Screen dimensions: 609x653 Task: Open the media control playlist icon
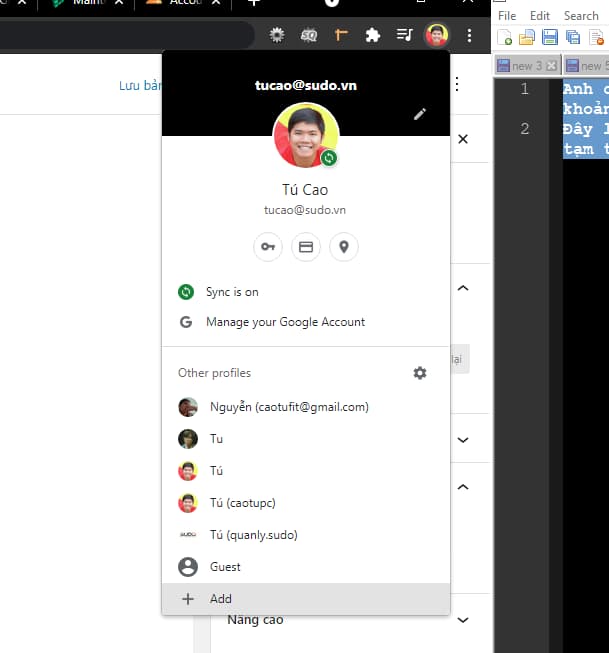point(404,35)
